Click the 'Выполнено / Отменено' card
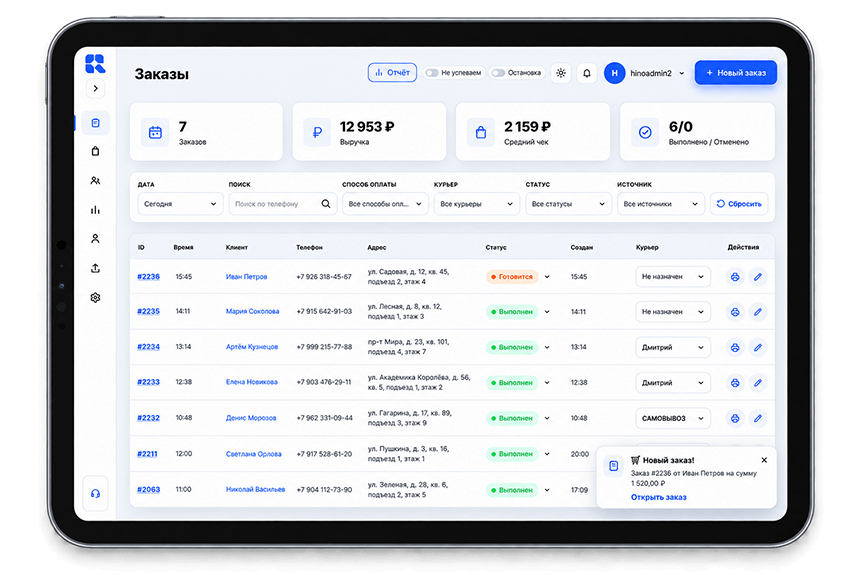Image resolution: width=862 pixels, height=575 pixels. click(697, 132)
